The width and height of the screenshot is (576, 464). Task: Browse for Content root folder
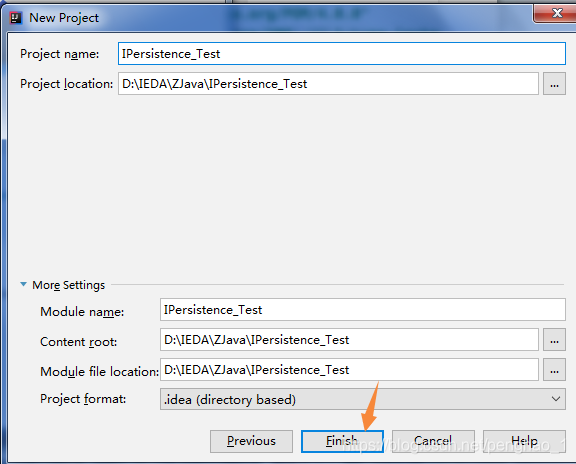(x=554, y=340)
